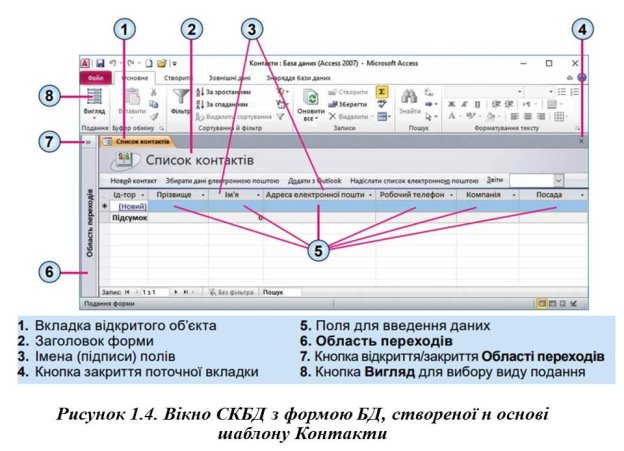
Task: Click the Підсумки sigma icon
Action: coord(382,90)
